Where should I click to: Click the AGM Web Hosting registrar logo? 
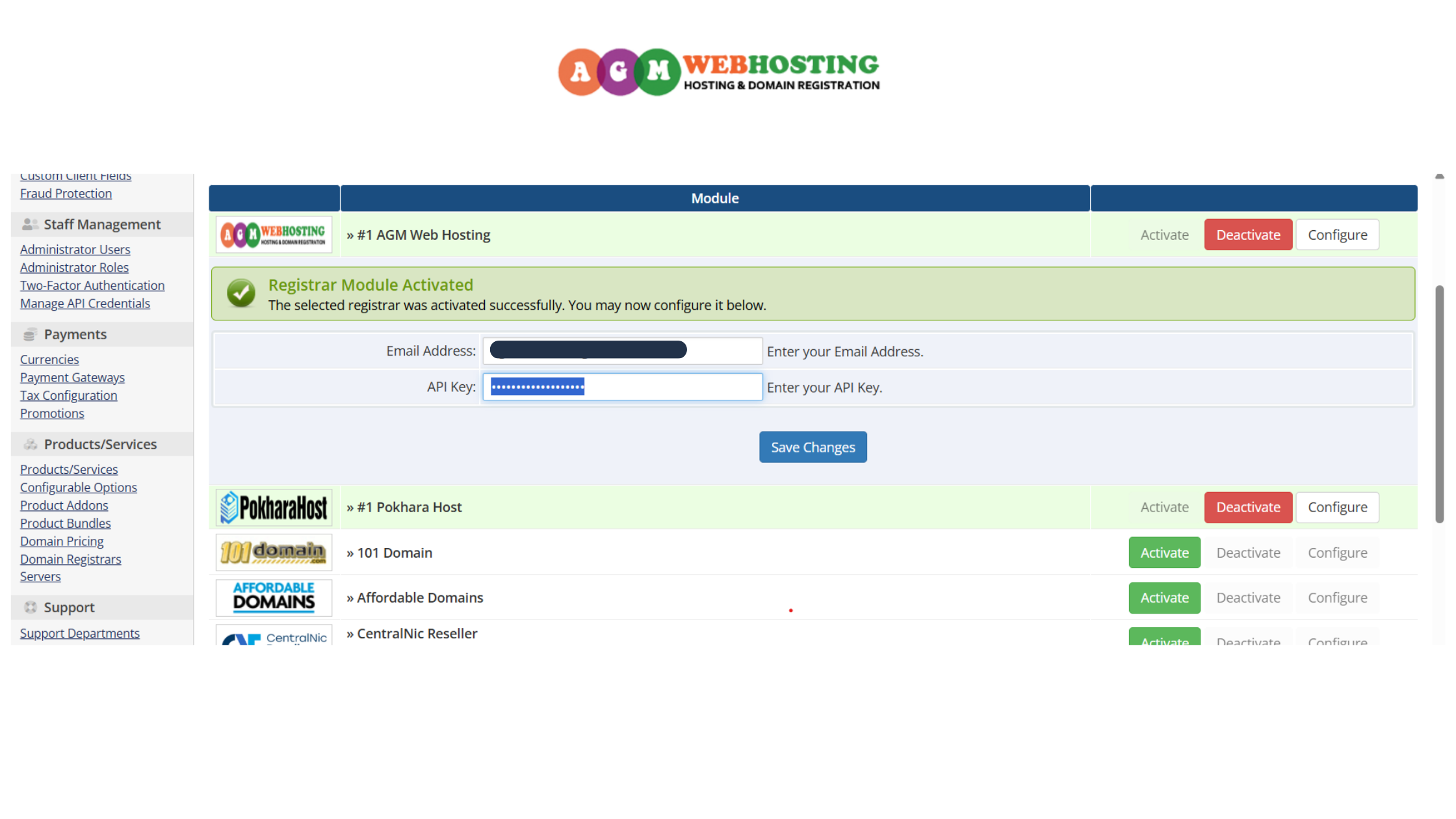coord(274,235)
